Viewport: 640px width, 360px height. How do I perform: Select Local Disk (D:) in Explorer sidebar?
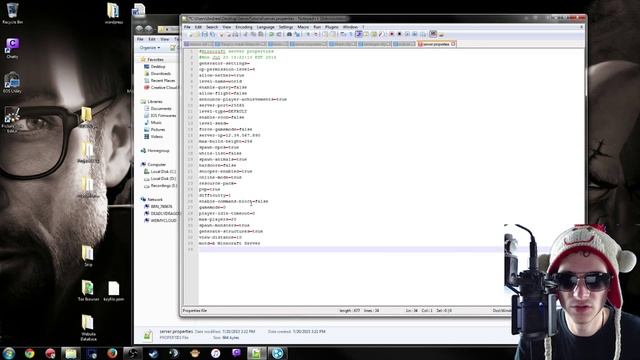[163, 179]
